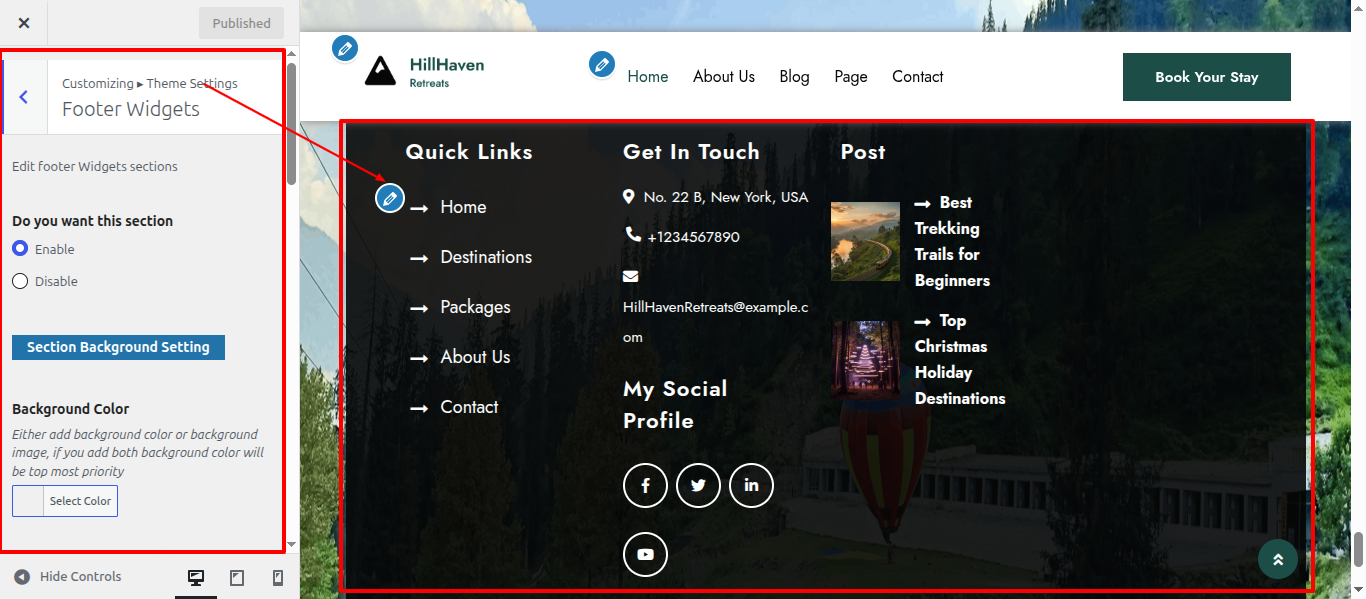Switch to desktop preview device icon
Image resolution: width=1366 pixels, height=599 pixels.
click(x=196, y=577)
